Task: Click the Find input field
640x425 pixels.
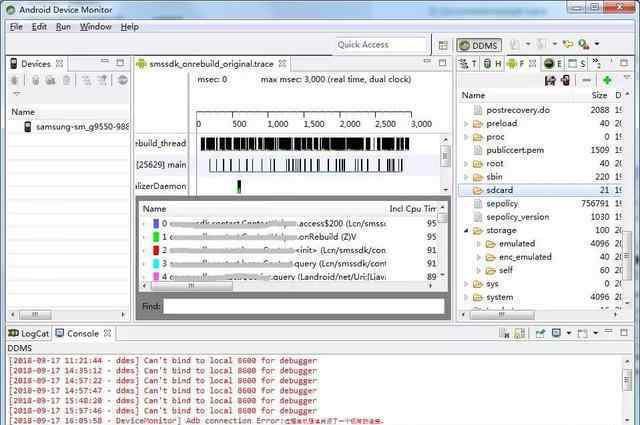Action: [x=304, y=306]
